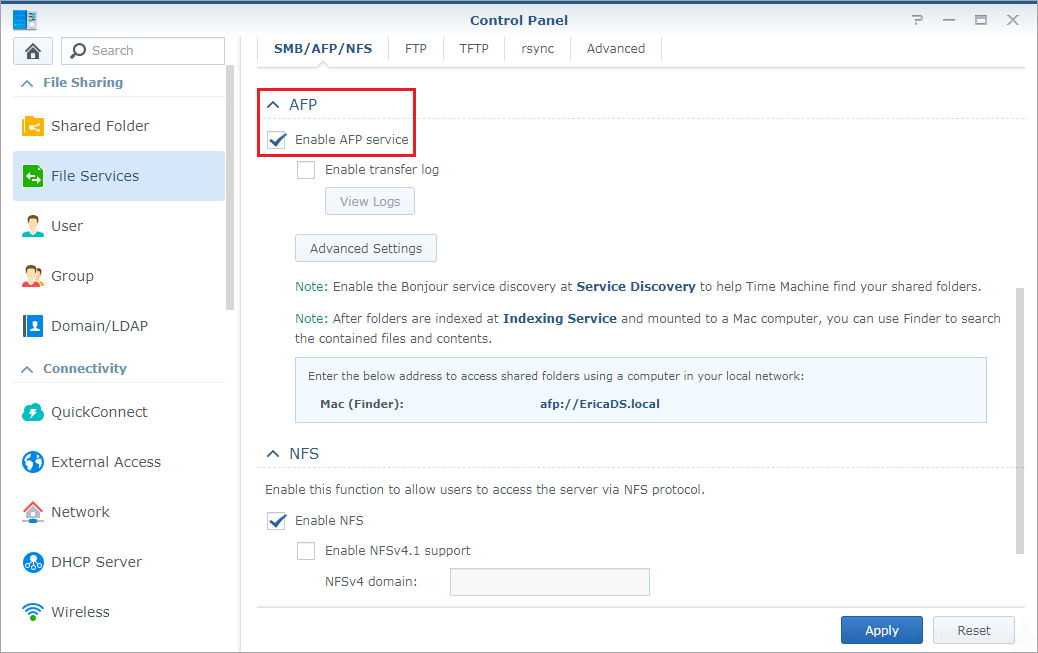The height and width of the screenshot is (653, 1038).
Task: Click the QuickConnect cloud icon
Action: (32, 412)
